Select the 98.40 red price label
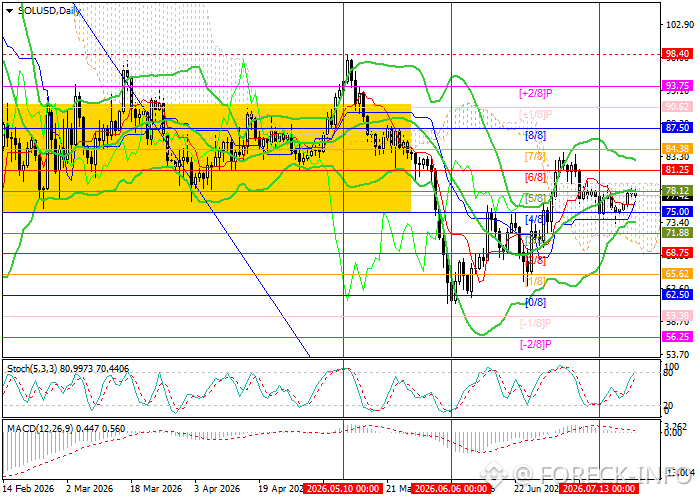 (677, 54)
